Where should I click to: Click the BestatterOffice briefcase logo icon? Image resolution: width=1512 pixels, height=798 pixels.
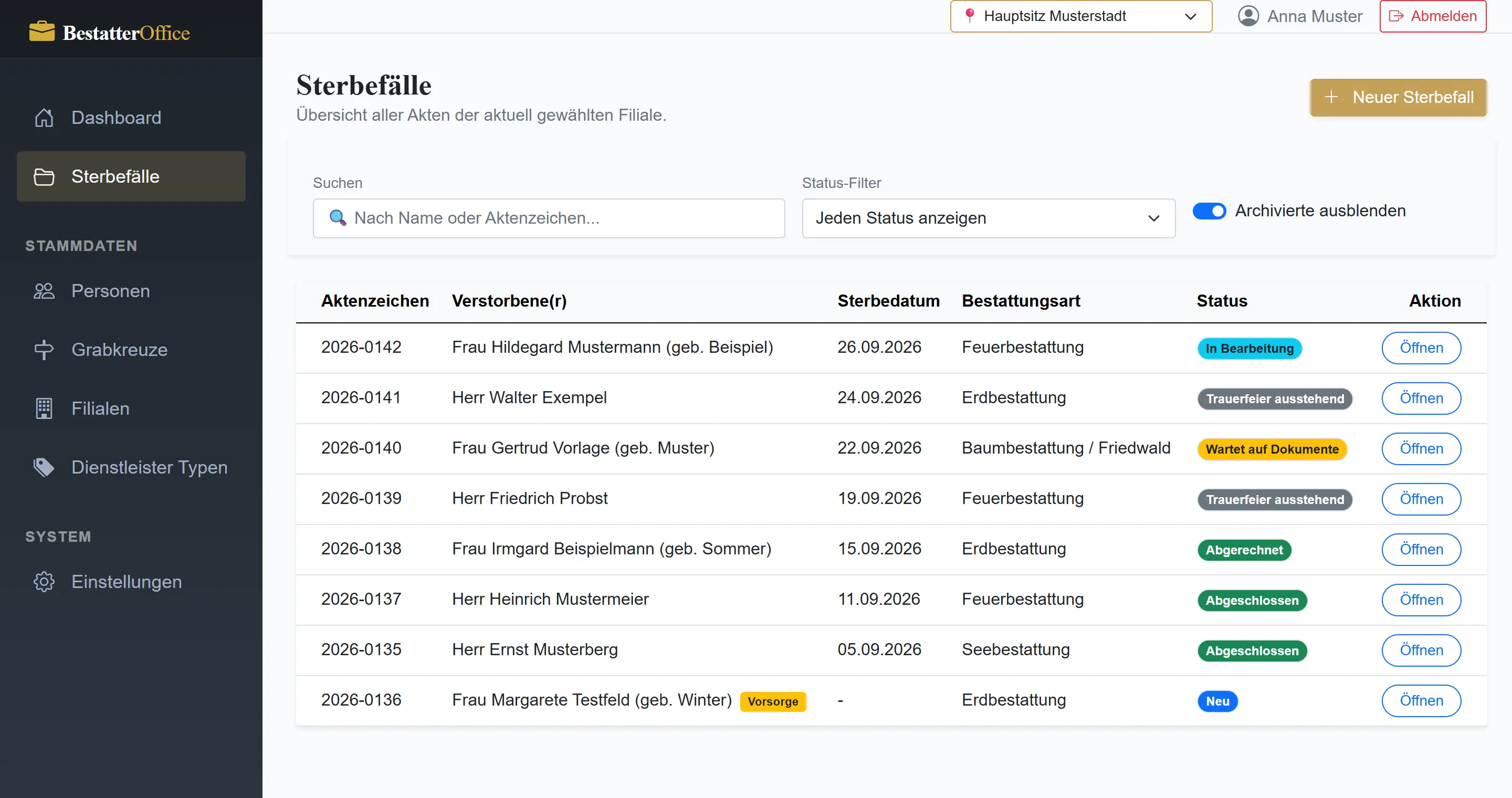[x=41, y=31]
